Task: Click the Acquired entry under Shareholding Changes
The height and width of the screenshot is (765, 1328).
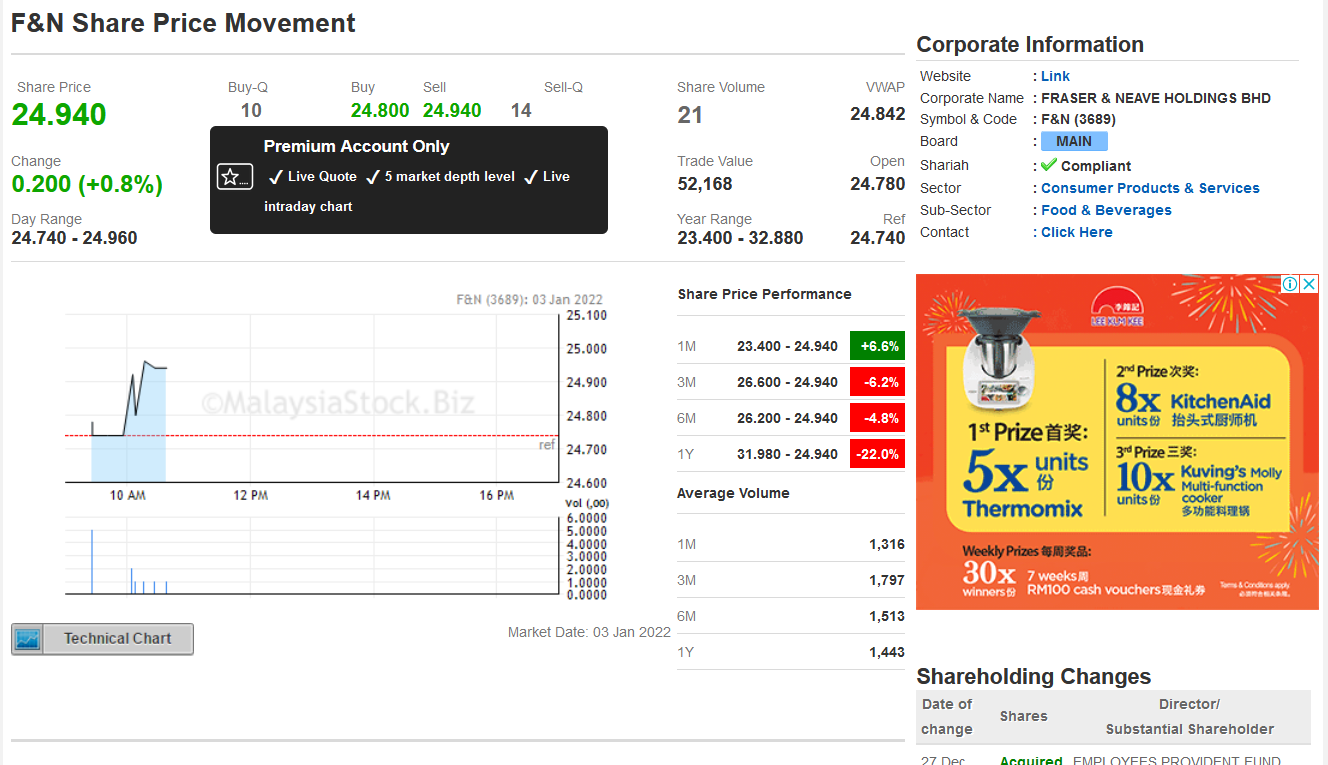Action: click(1031, 760)
